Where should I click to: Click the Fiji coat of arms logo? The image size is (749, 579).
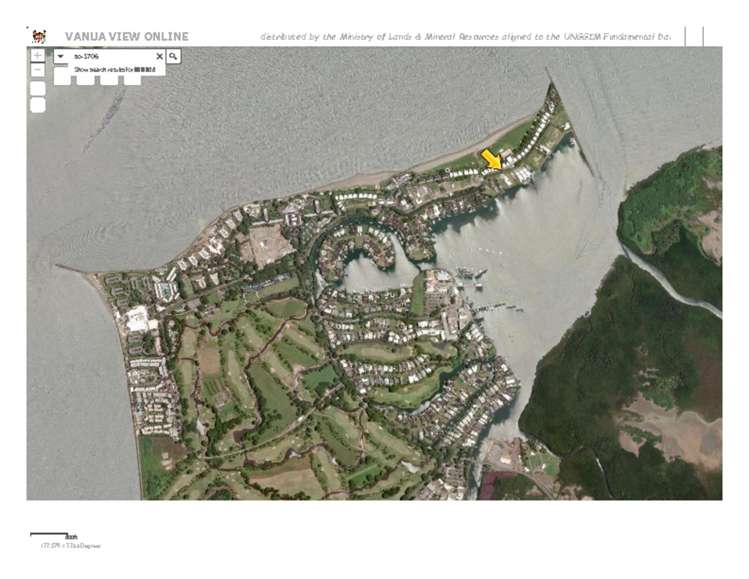[39, 36]
